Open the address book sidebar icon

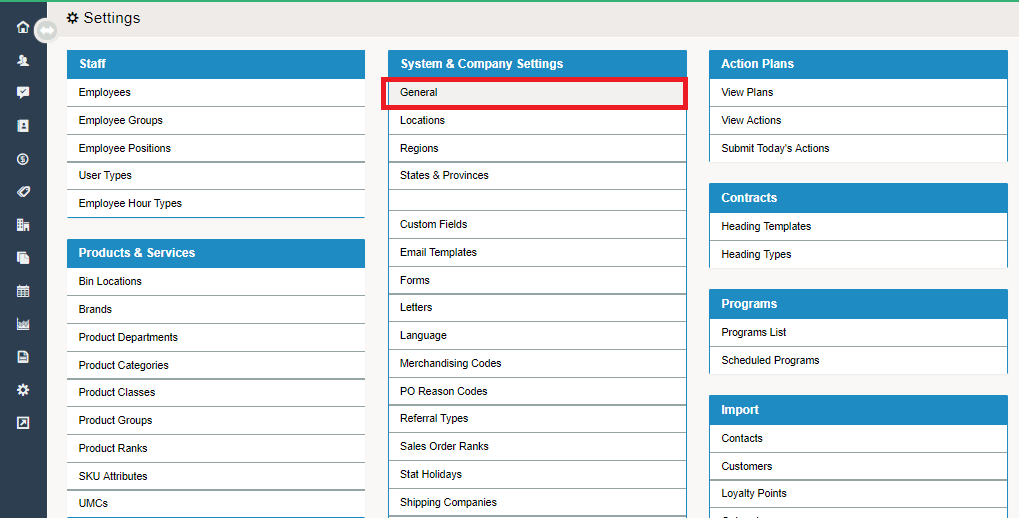coord(23,126)
